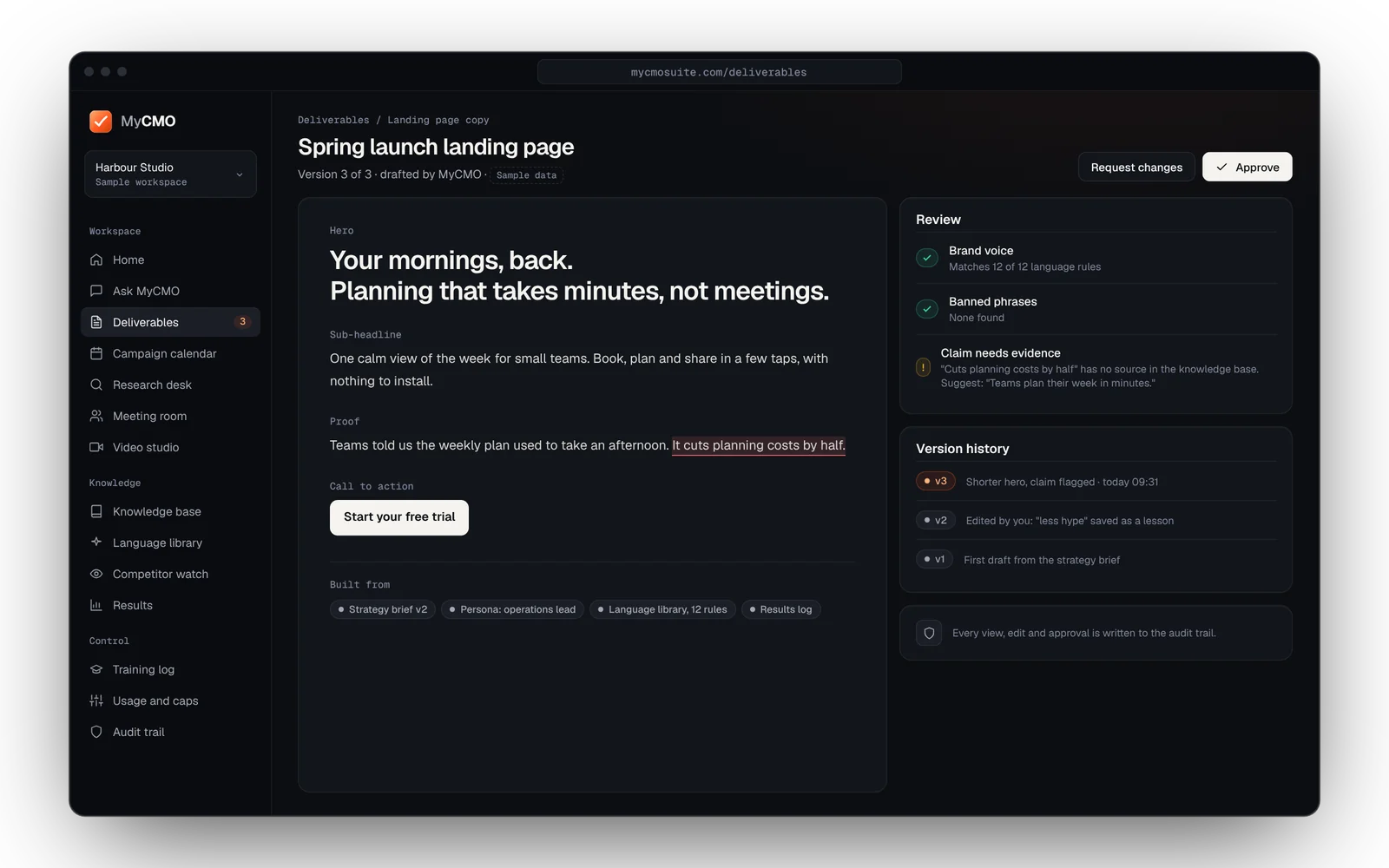Image resolution: width=1389 pixels, height=868 pixels.
Task: Click the Knowledge base book icon
Action: point(96,511)
